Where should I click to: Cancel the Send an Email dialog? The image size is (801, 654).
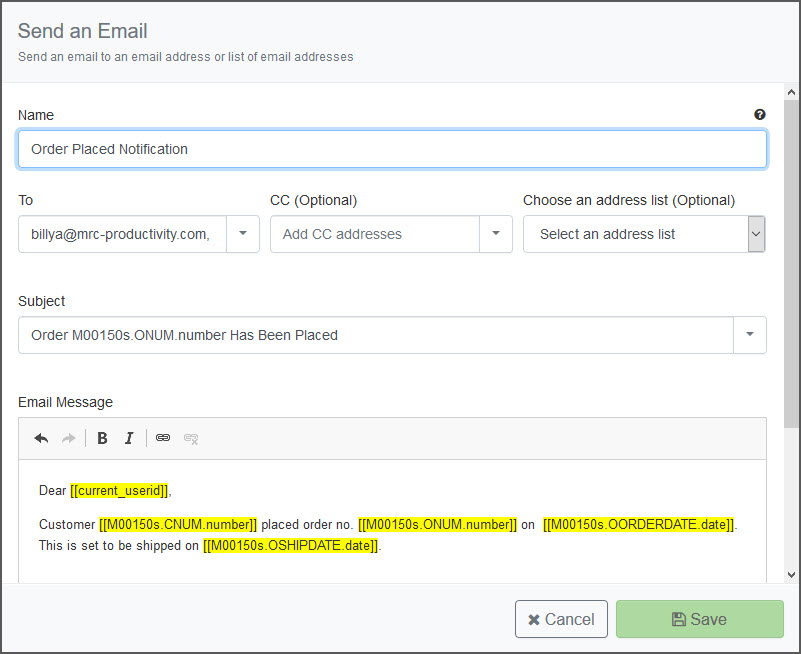point(561,619)
